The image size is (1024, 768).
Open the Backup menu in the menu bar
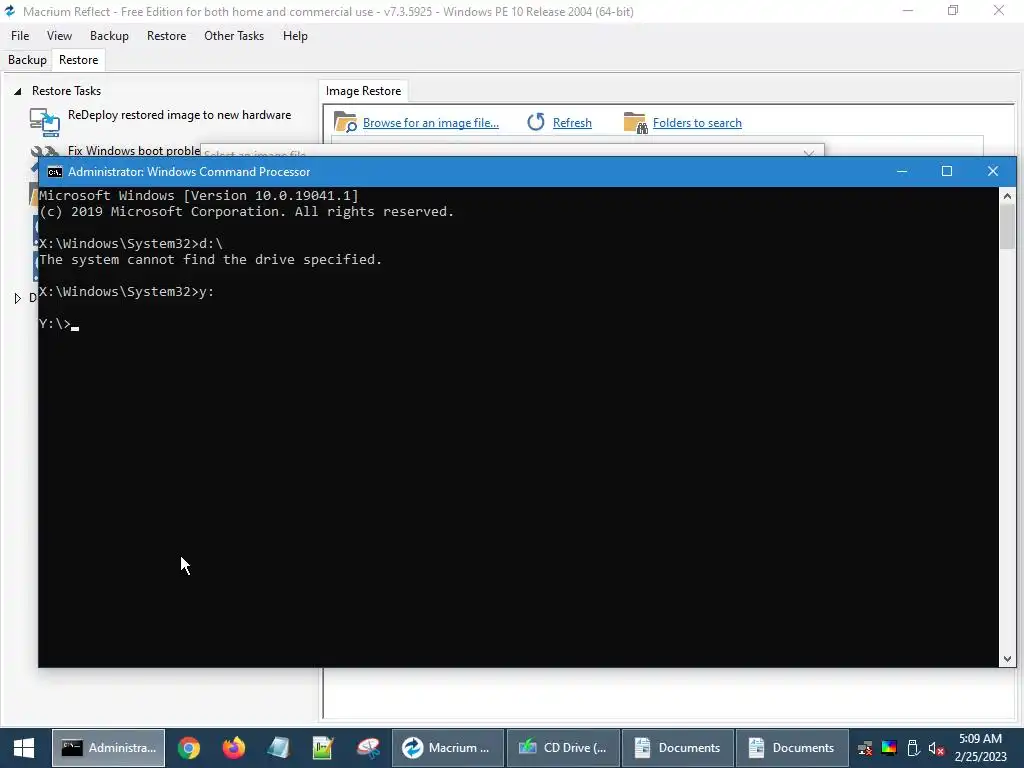[x=109, y=36]
